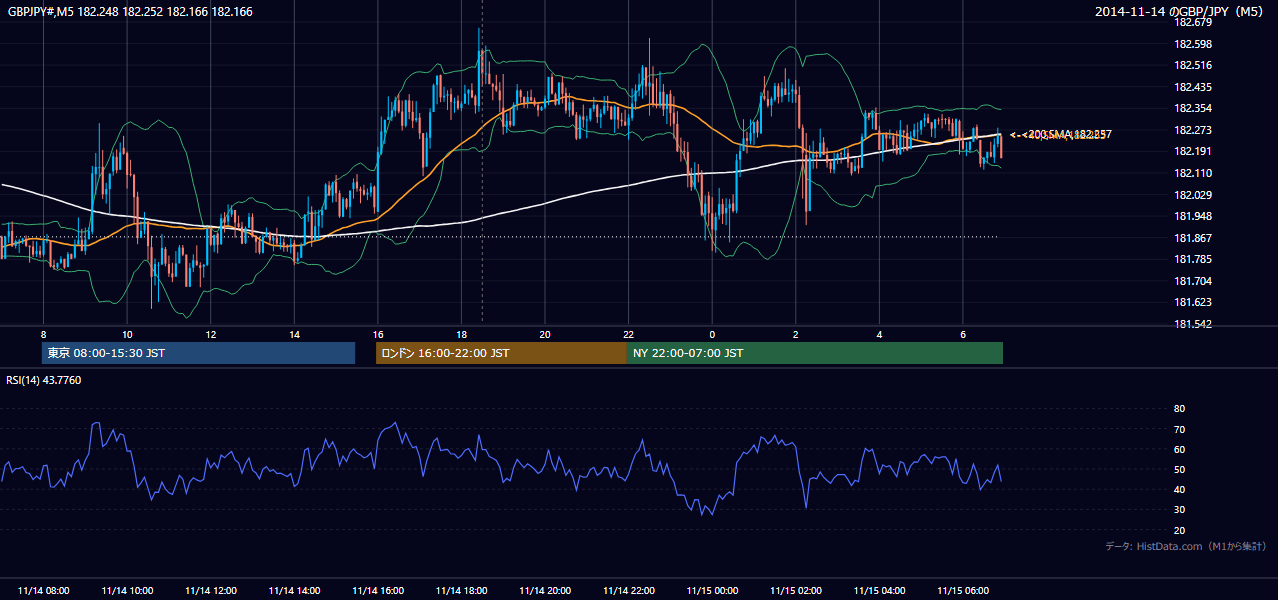Click hour marker 16 under the price chart

[x=377, y=334]
